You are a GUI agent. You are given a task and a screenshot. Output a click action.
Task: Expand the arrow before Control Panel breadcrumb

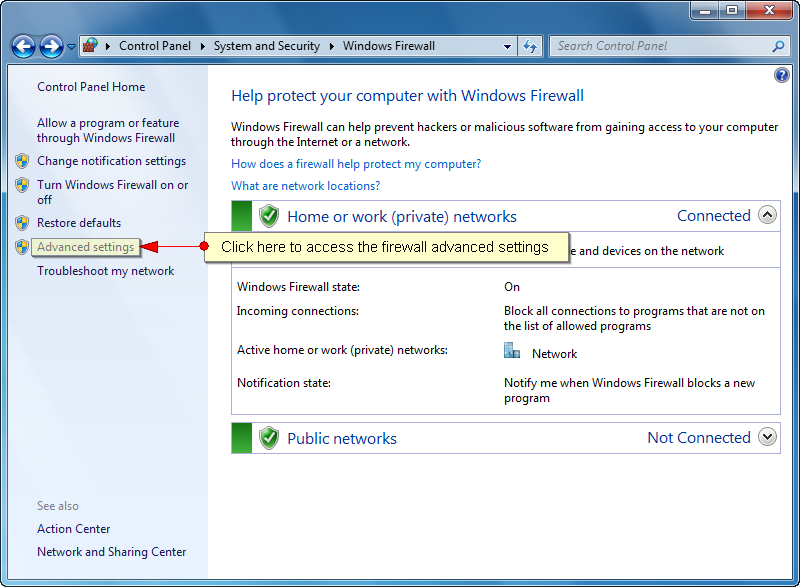click(x=108, y=46)
